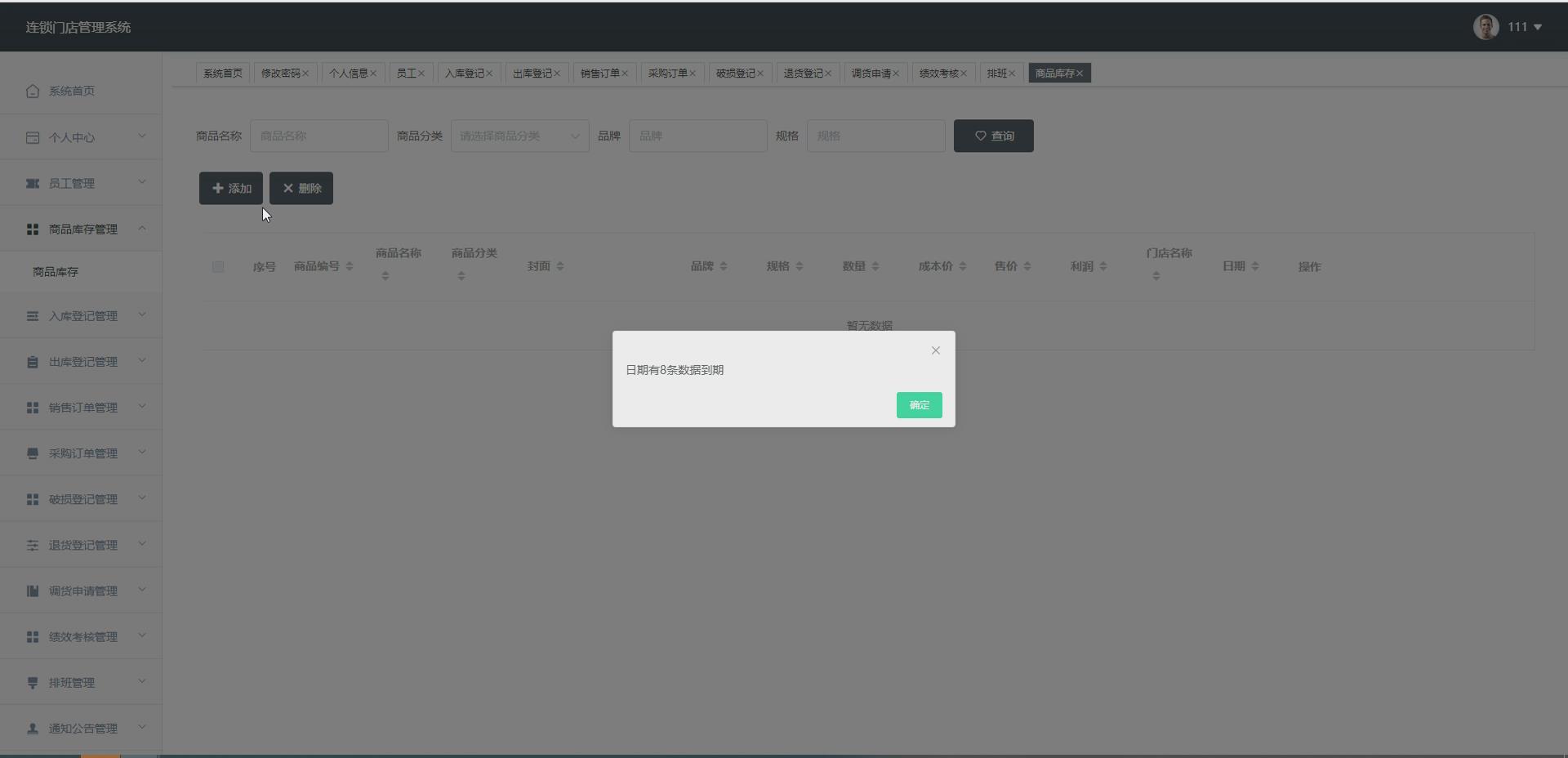Close the 破损登记 tab with its X
This screenshot has height=758, width=1568.
pyautogui.click(x=760, y=74)
